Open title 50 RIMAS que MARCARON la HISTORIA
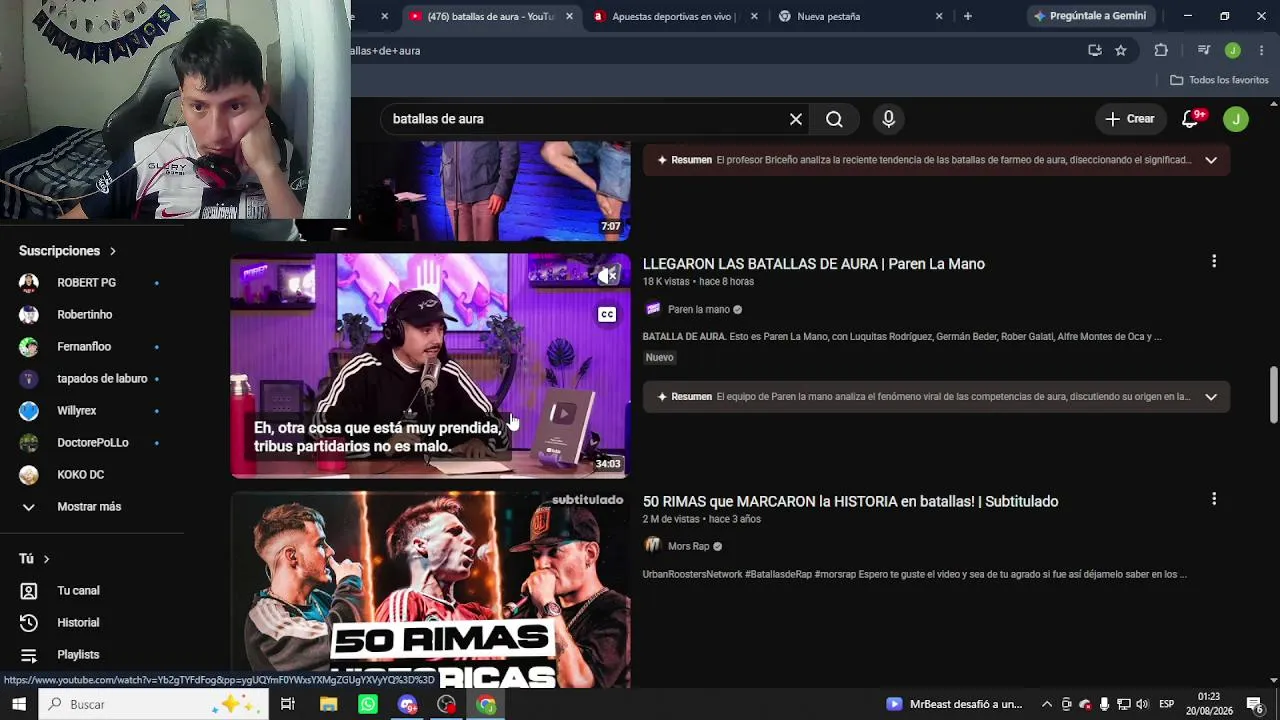The width and height of the screenshot is (1280, 720). pyautogui.click(x=850, y=501)
